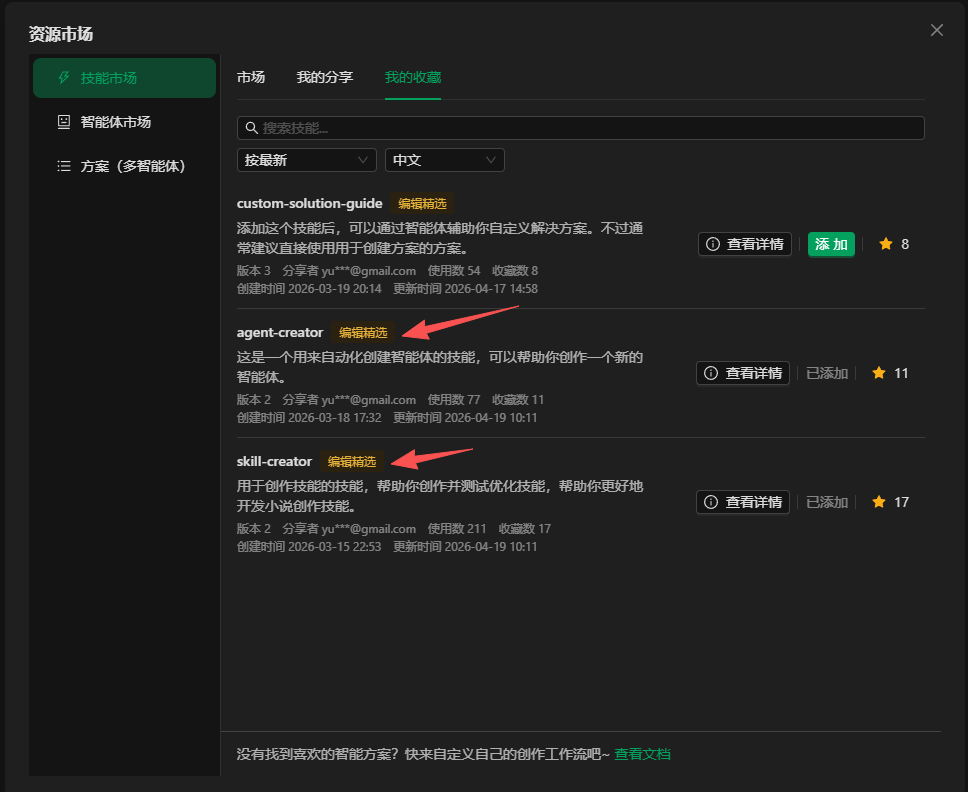This screenshot has height=792, width=968.
Task: Toggle favorite star on agent-creator
Action: pos(879,373)
